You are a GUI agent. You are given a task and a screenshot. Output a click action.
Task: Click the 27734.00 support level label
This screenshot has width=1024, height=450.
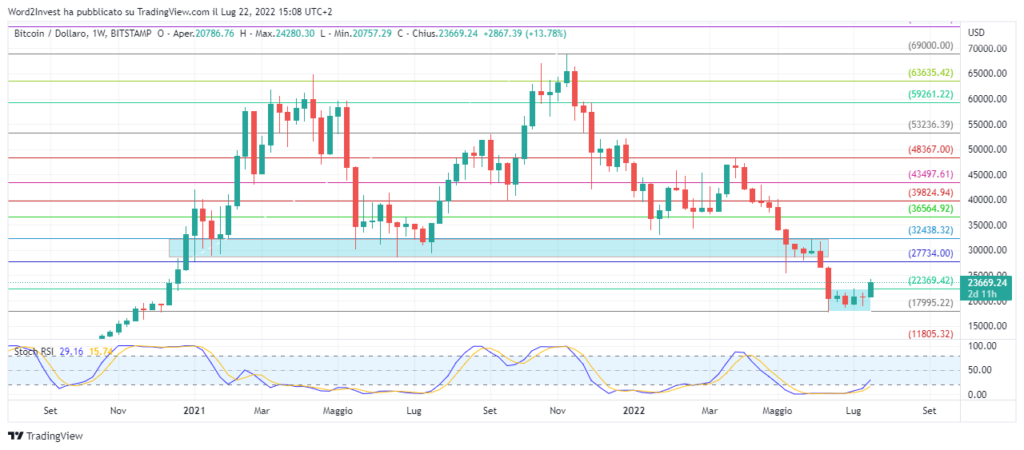929,254
